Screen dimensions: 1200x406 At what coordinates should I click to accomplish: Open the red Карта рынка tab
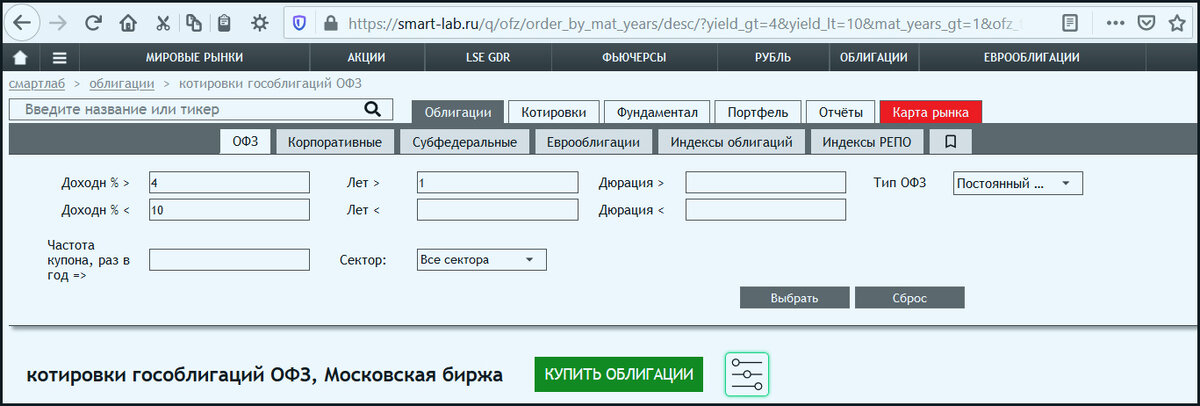pyautogui.click(x=930, y=113)
